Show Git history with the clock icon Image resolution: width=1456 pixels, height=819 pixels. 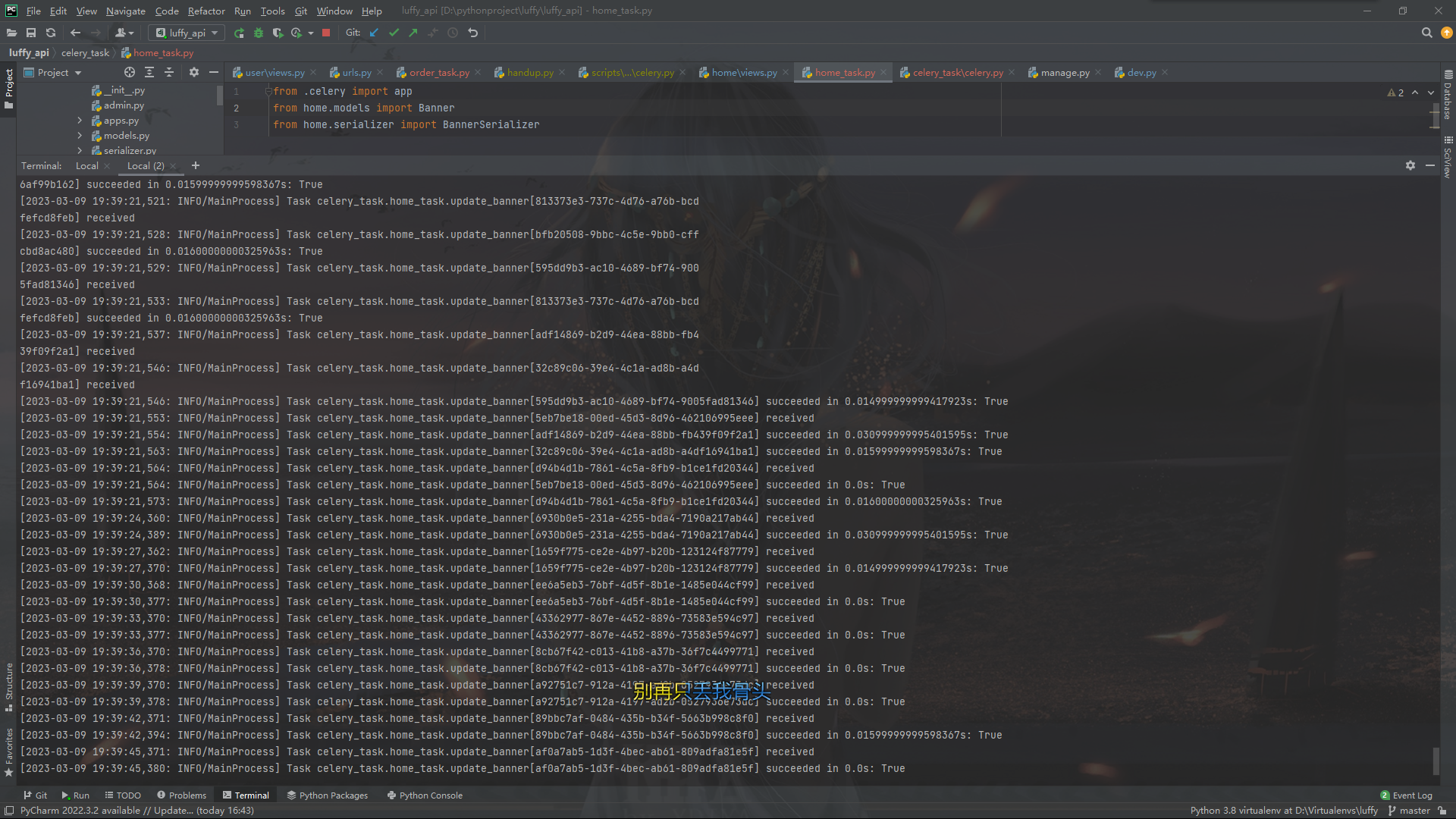point(453,33)
